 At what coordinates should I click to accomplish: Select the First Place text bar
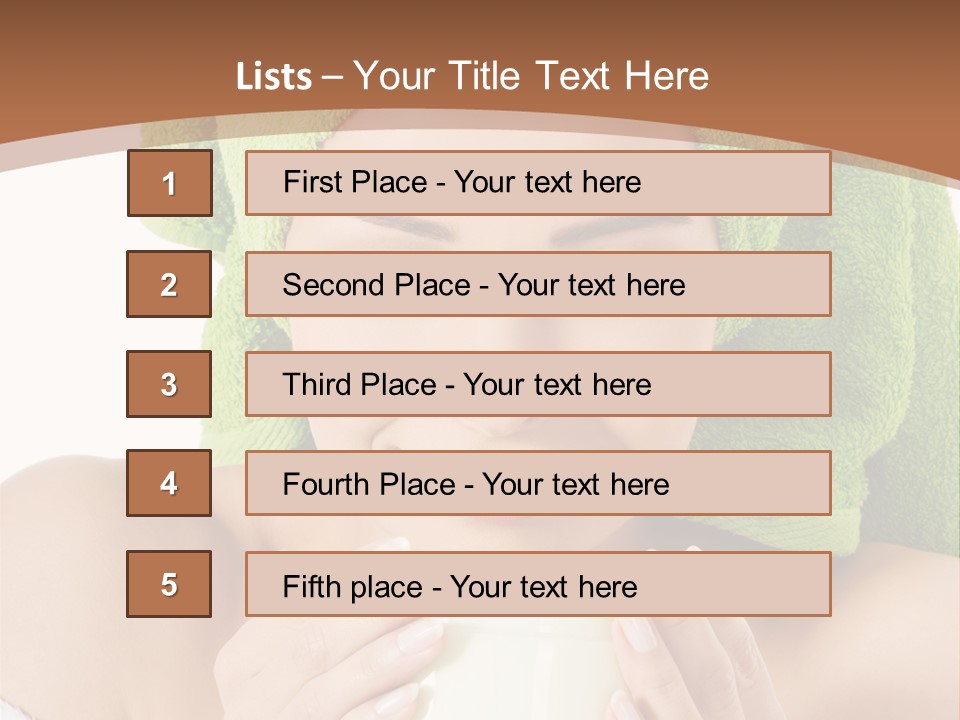coord(538,183)
